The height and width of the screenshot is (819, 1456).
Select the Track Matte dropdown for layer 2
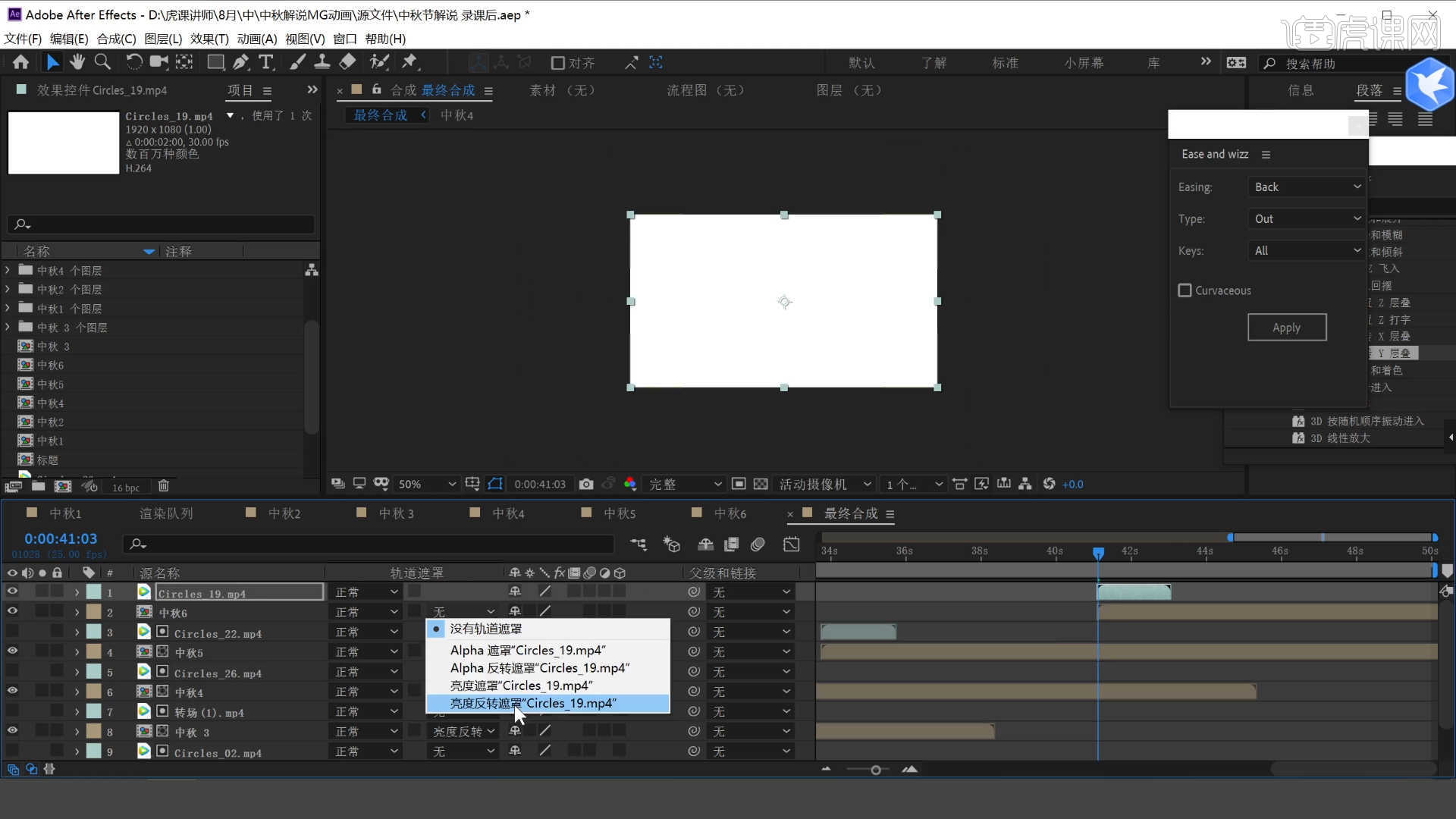click(x=461, y=612)
